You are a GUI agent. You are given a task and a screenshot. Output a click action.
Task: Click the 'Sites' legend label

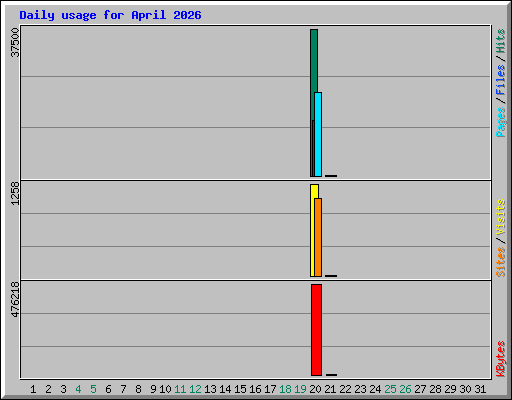(x=500, y=262)
